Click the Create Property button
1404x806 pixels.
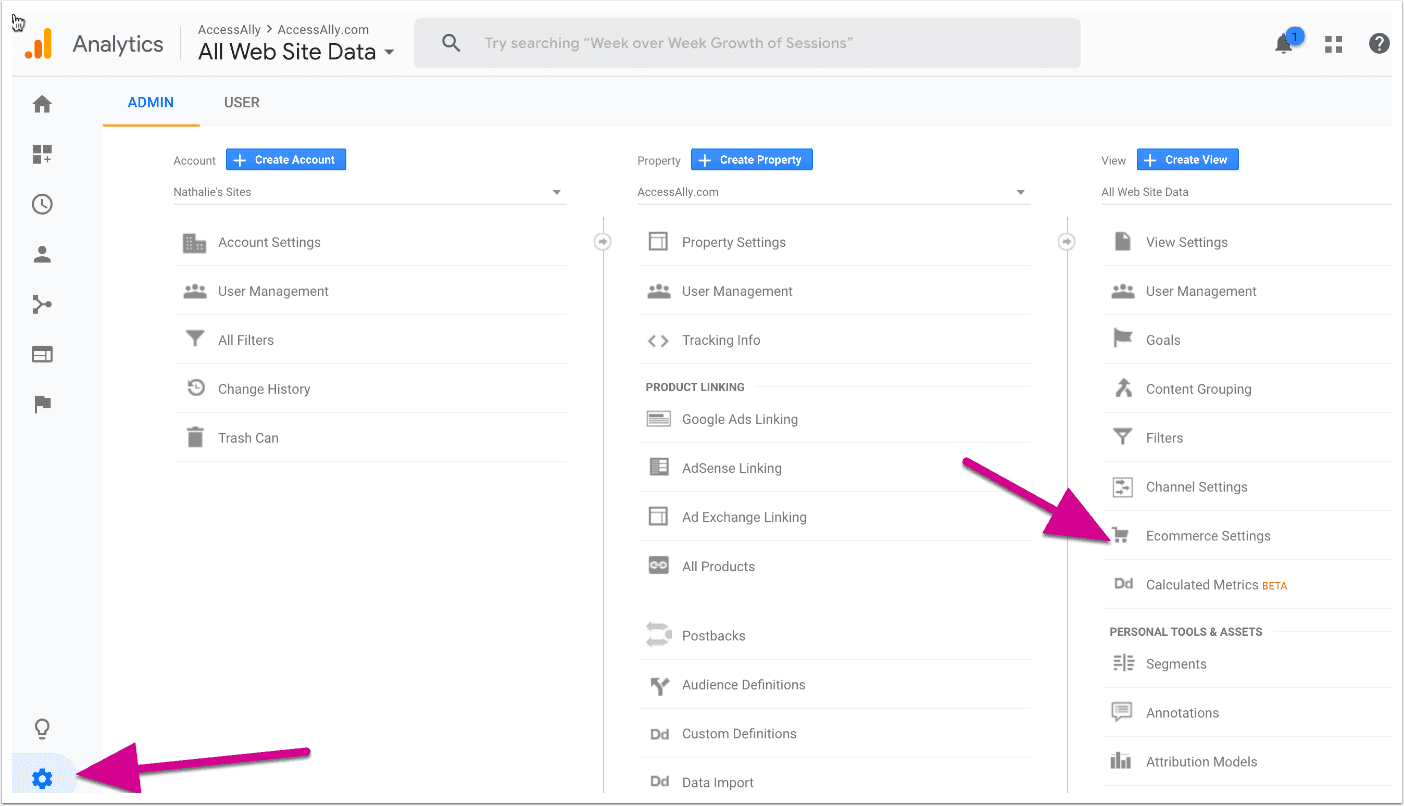coord(752,160)
